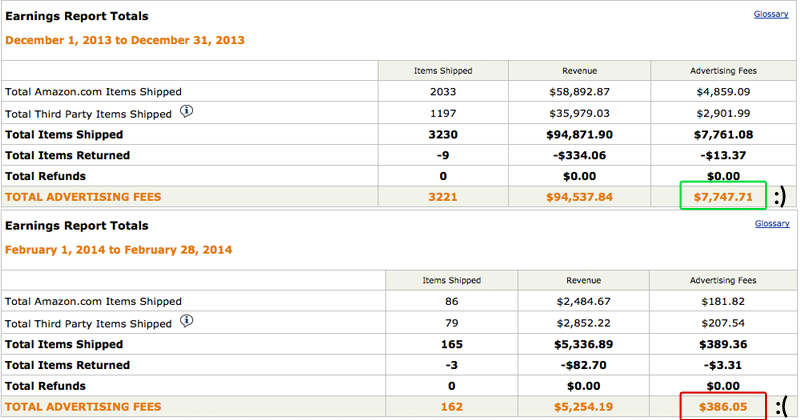Select the $207.54 advertising fees cell
This screenshot has width=800, height=420.
[x=723, y=323]
